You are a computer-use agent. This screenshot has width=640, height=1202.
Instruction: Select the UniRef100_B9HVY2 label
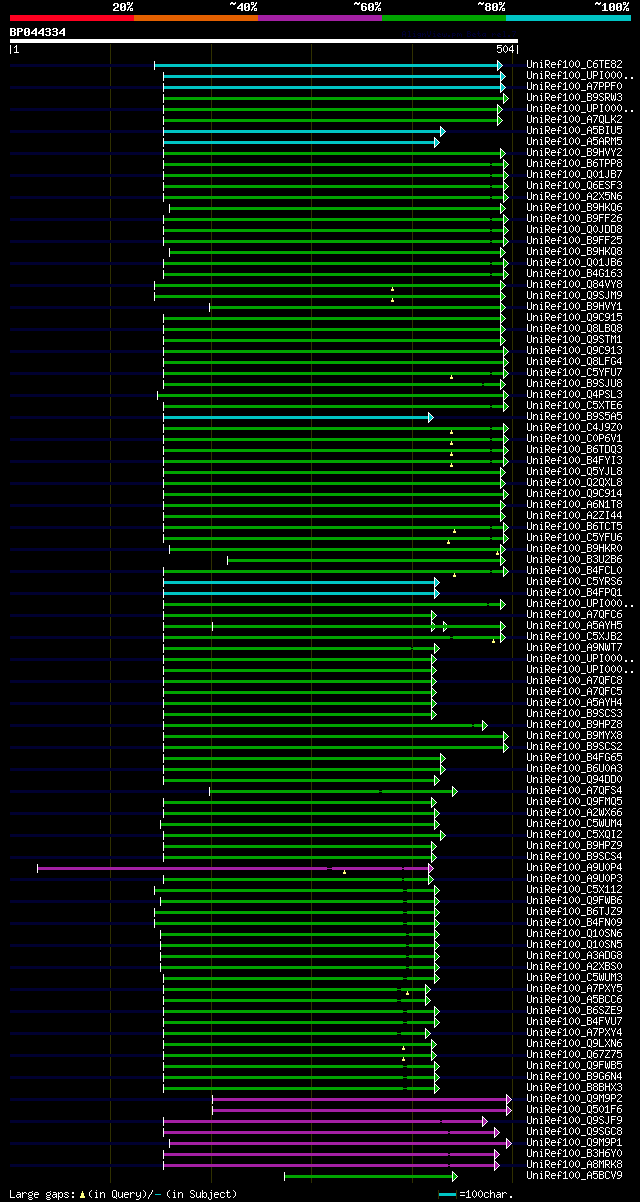pyautogui.click(x=574, y=153)
